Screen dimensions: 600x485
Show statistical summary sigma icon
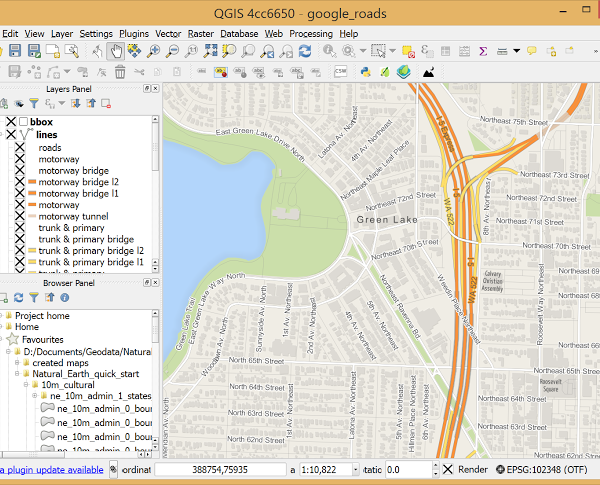tap(483, 51)
